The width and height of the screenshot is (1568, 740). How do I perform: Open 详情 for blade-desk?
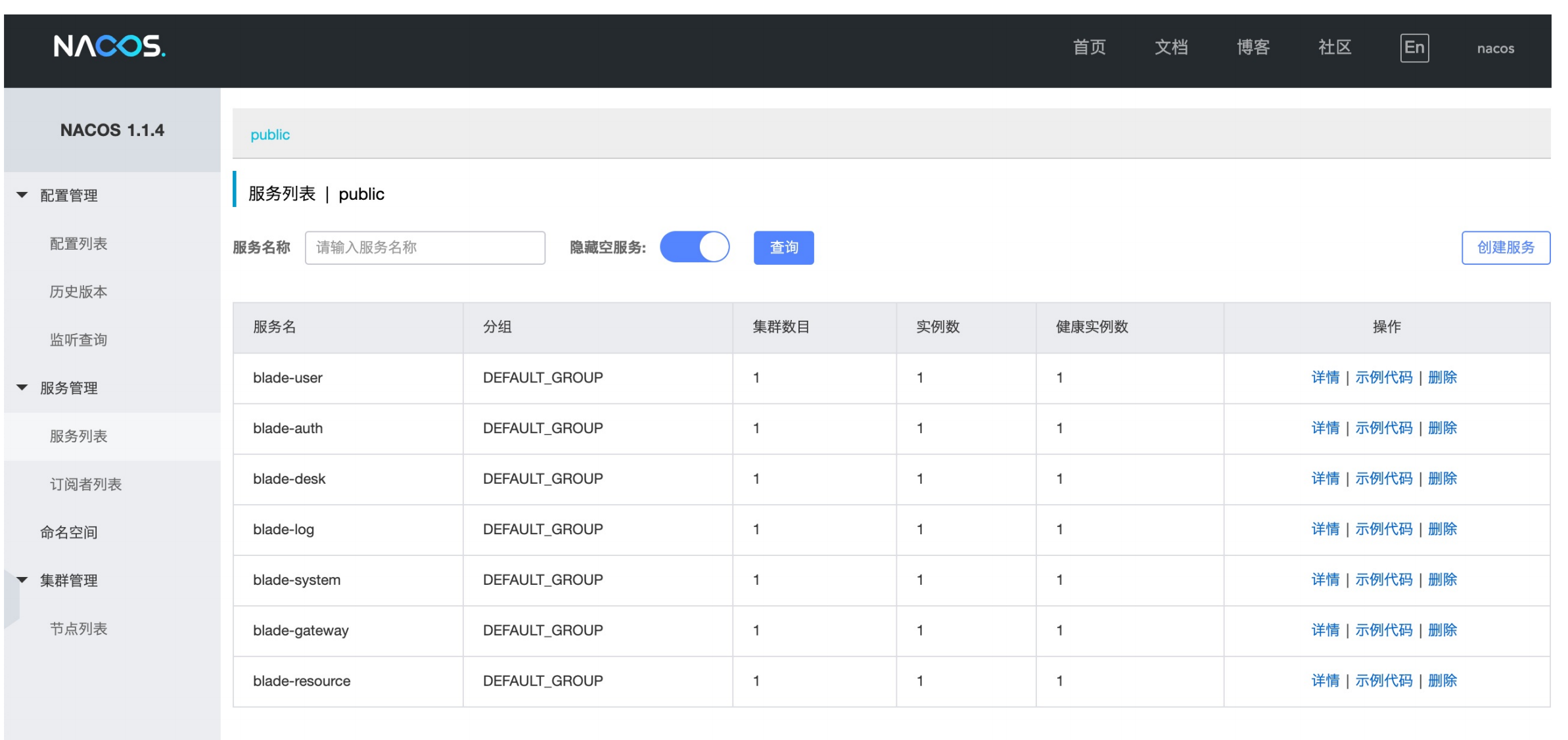point(1325,479)
